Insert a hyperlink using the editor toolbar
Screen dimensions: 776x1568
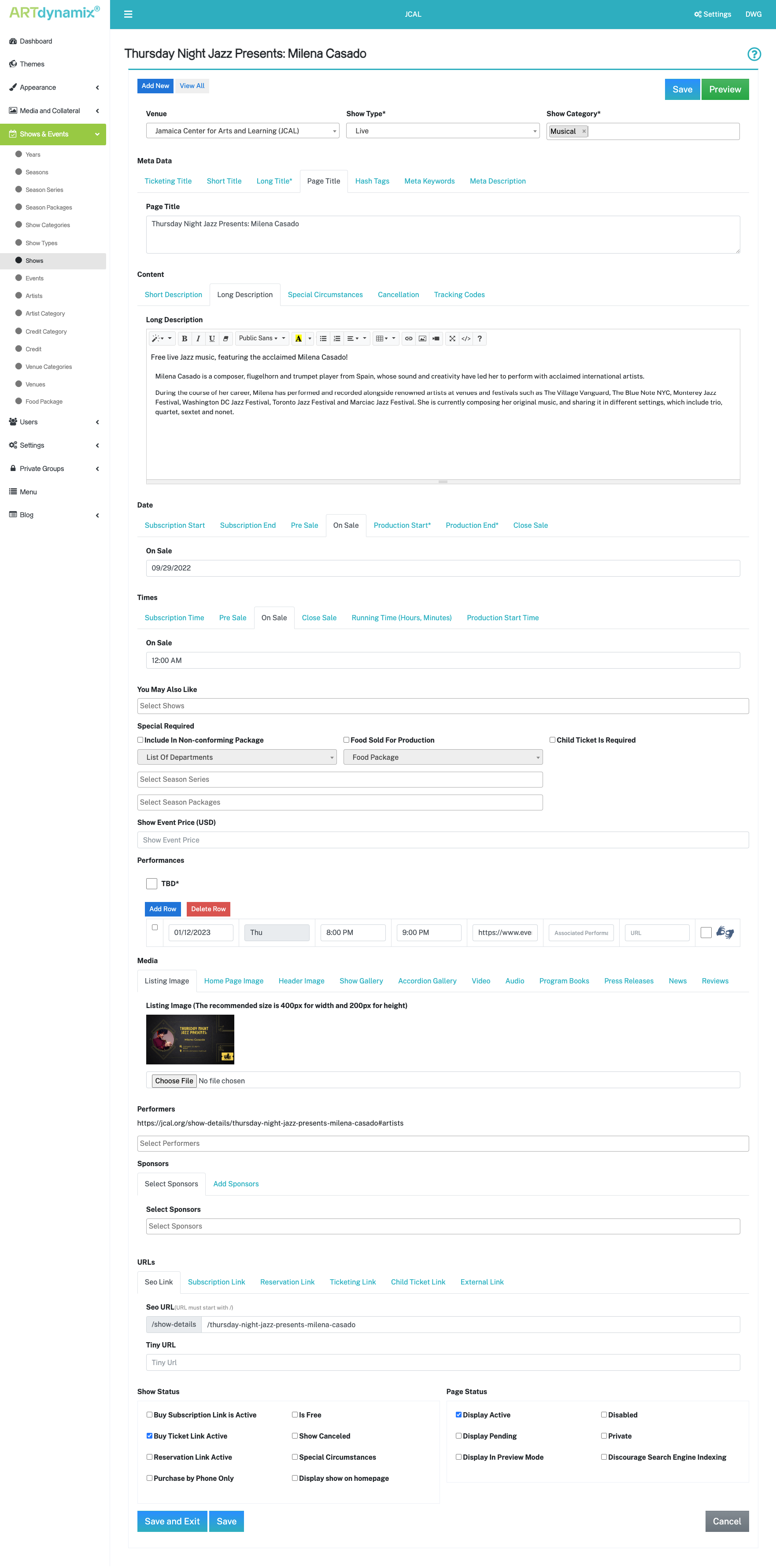click(x=409, y=339)
